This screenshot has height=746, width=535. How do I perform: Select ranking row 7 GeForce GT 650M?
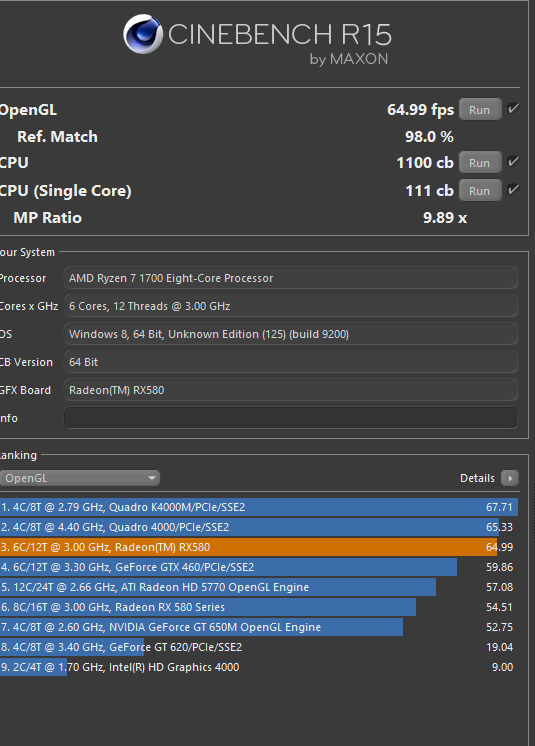click(x=259, y=627)
